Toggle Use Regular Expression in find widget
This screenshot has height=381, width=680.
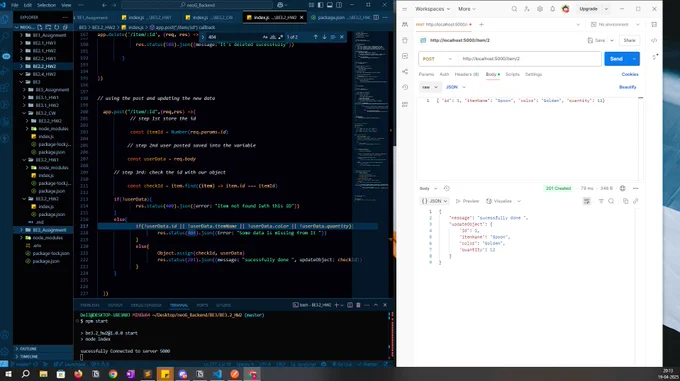[x=280, y=37]
